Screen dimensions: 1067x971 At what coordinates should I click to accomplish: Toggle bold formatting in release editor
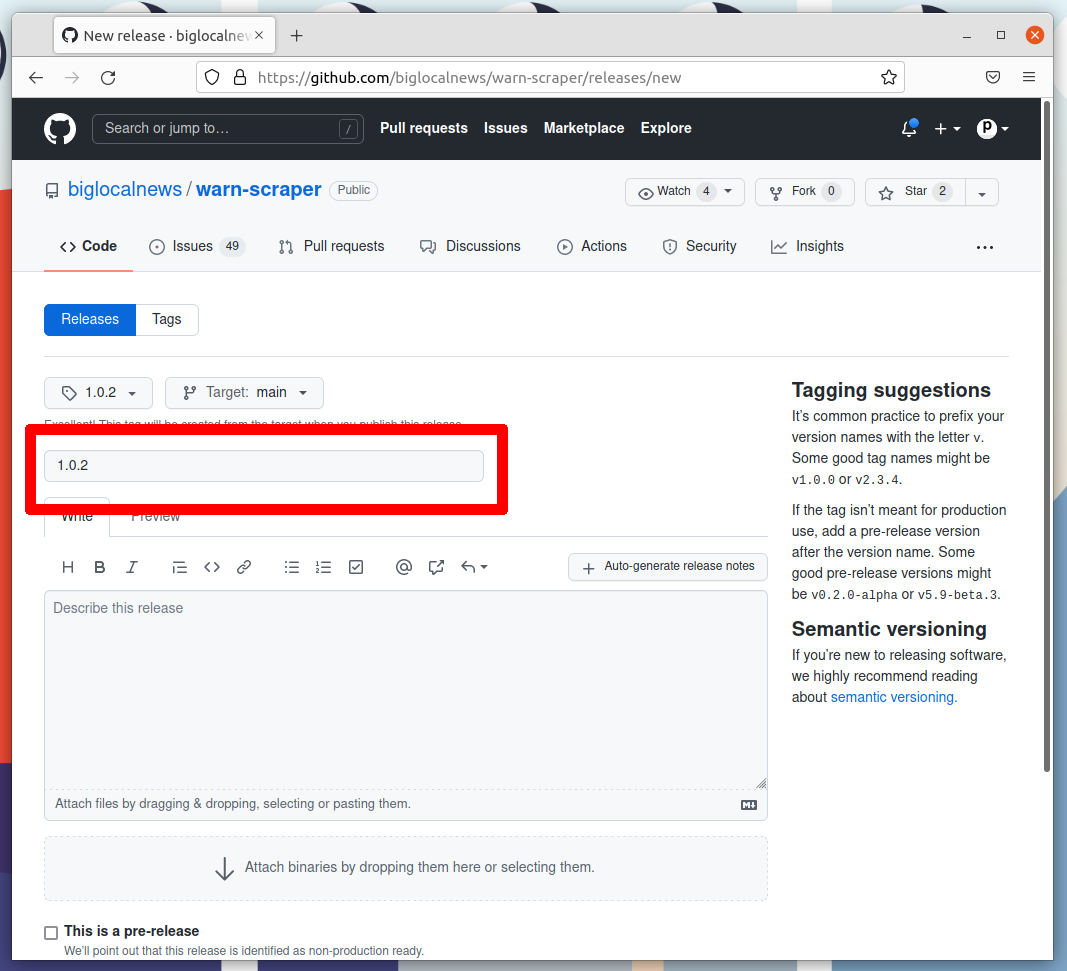tap(99, 567)
